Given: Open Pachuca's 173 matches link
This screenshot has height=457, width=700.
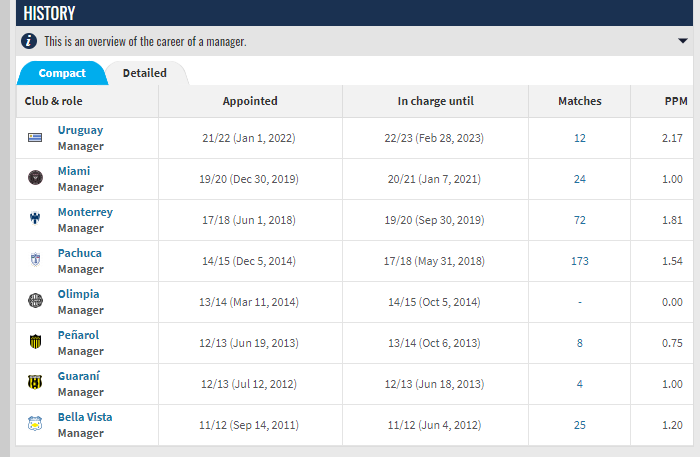Looking at the screenshot, I should point(579,261).
